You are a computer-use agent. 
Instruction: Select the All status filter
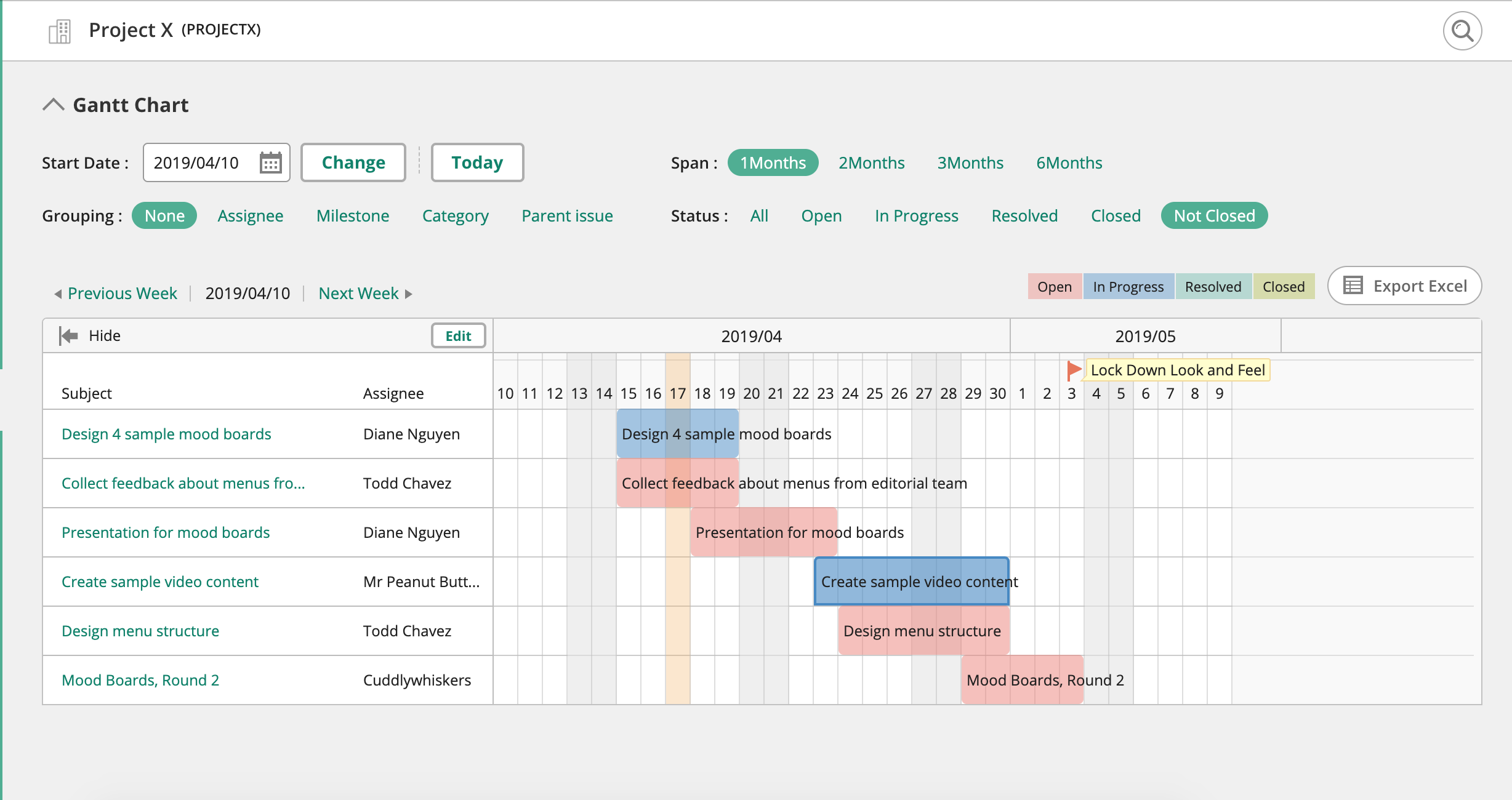759,215
